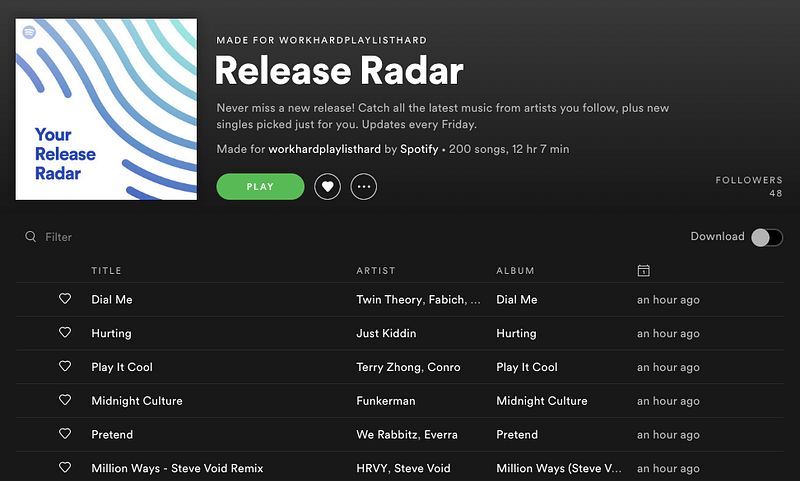800x481 pixels.
Task: Sort by the date added calendar icon
Action: click(x=643, y=270)
